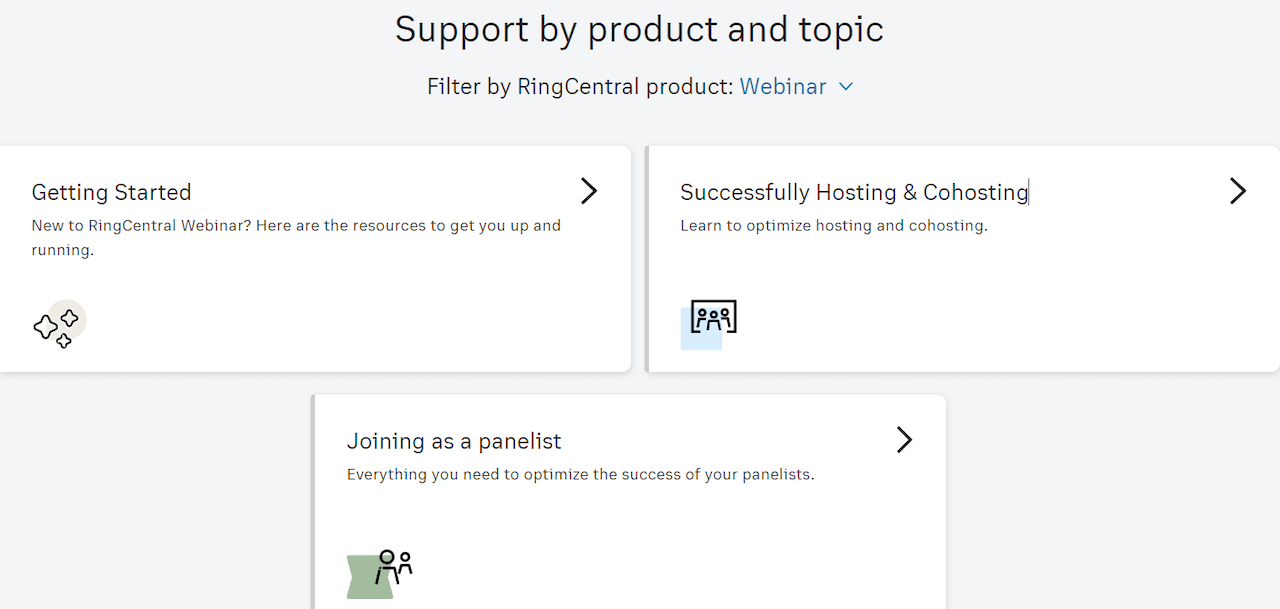The image size is (1280, 609).
Task: Click the chevron next to Webinar
Action: coord(845,87)
